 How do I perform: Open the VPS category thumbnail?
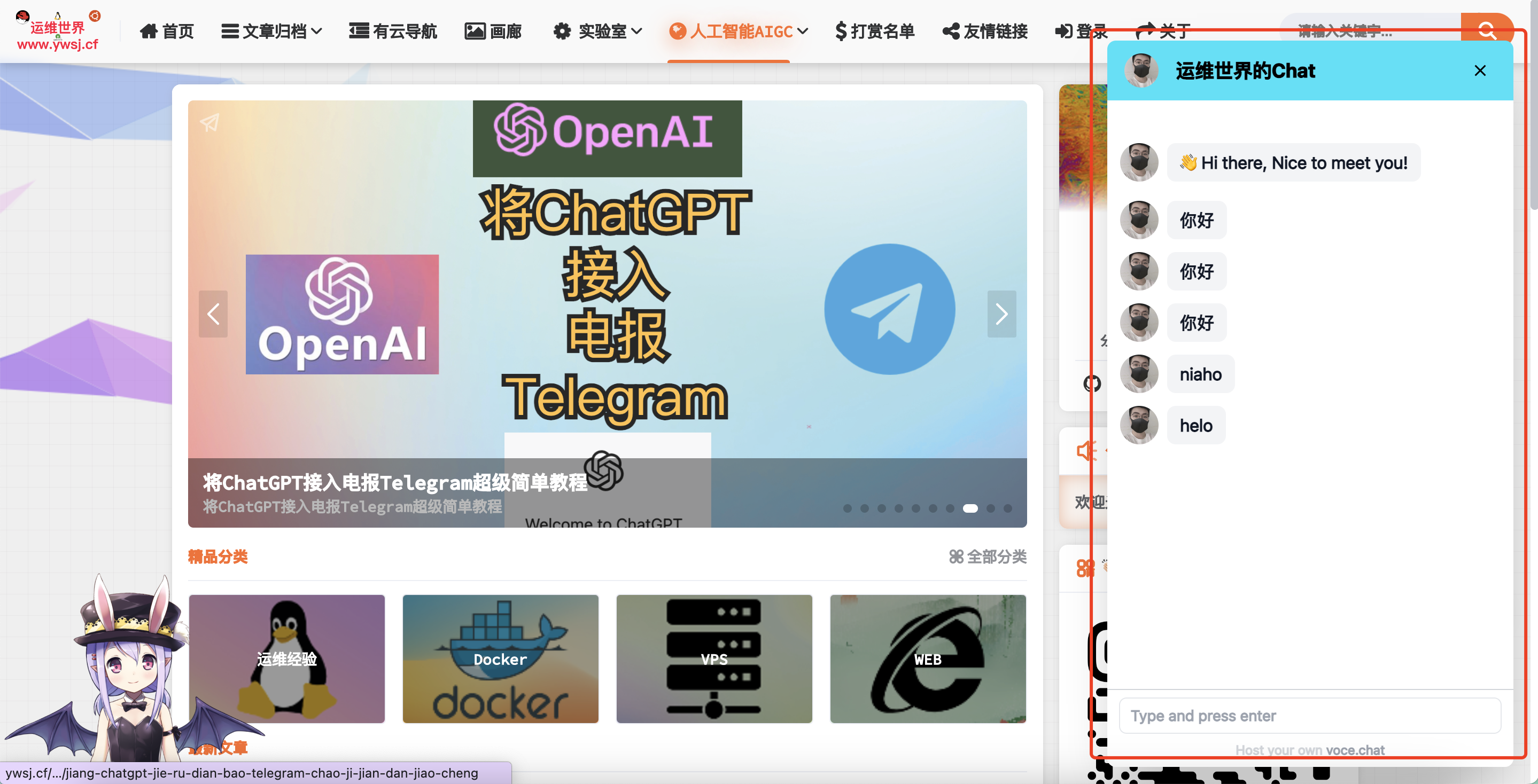tap(714, 658)
